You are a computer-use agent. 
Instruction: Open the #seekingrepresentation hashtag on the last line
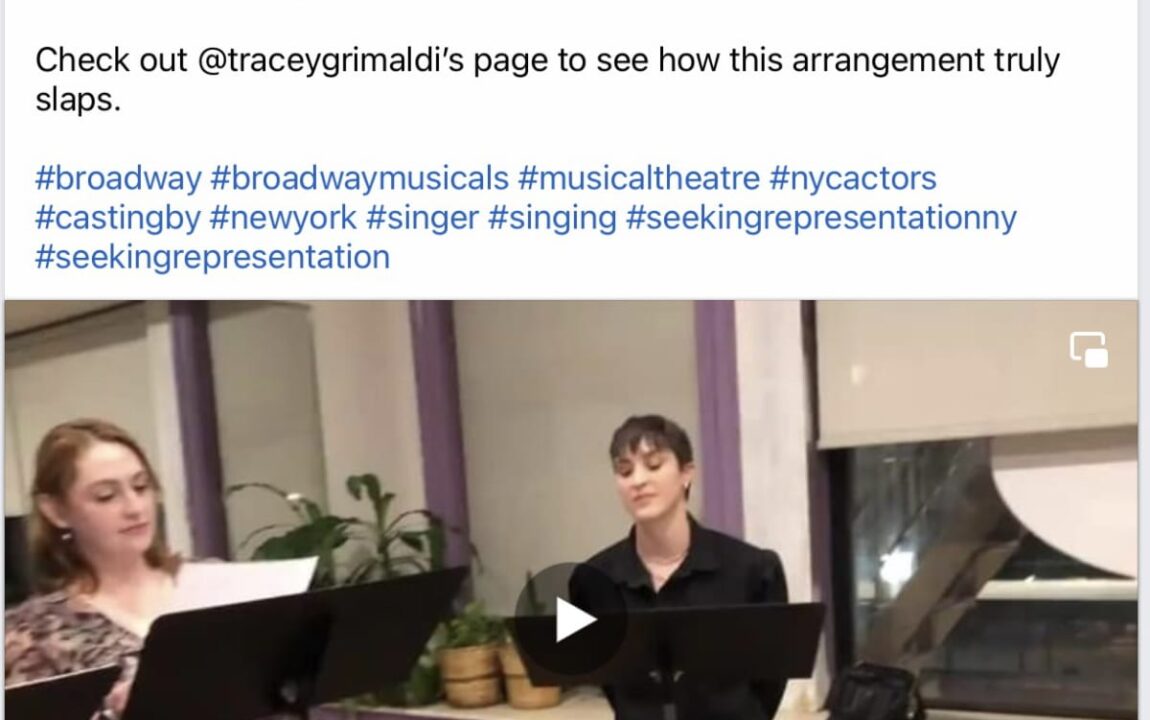tap(213, 257)
